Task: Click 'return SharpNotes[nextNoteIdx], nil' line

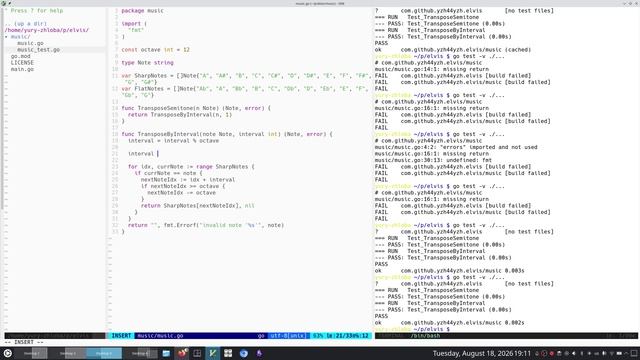Action: (x=198, y=206)
